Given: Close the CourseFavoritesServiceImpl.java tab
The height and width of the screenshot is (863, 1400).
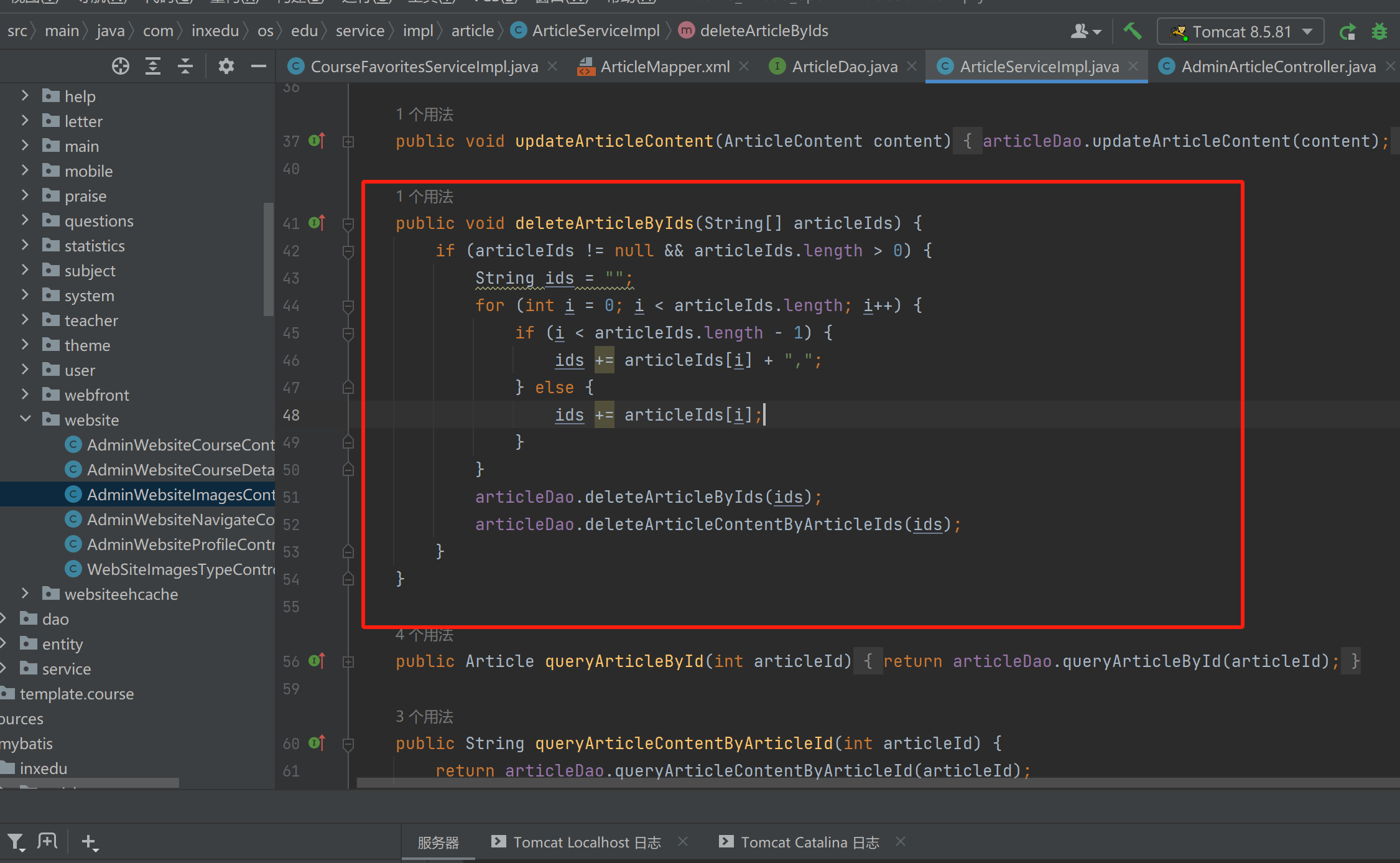Looking at the screenshot, I should (552, 66).
